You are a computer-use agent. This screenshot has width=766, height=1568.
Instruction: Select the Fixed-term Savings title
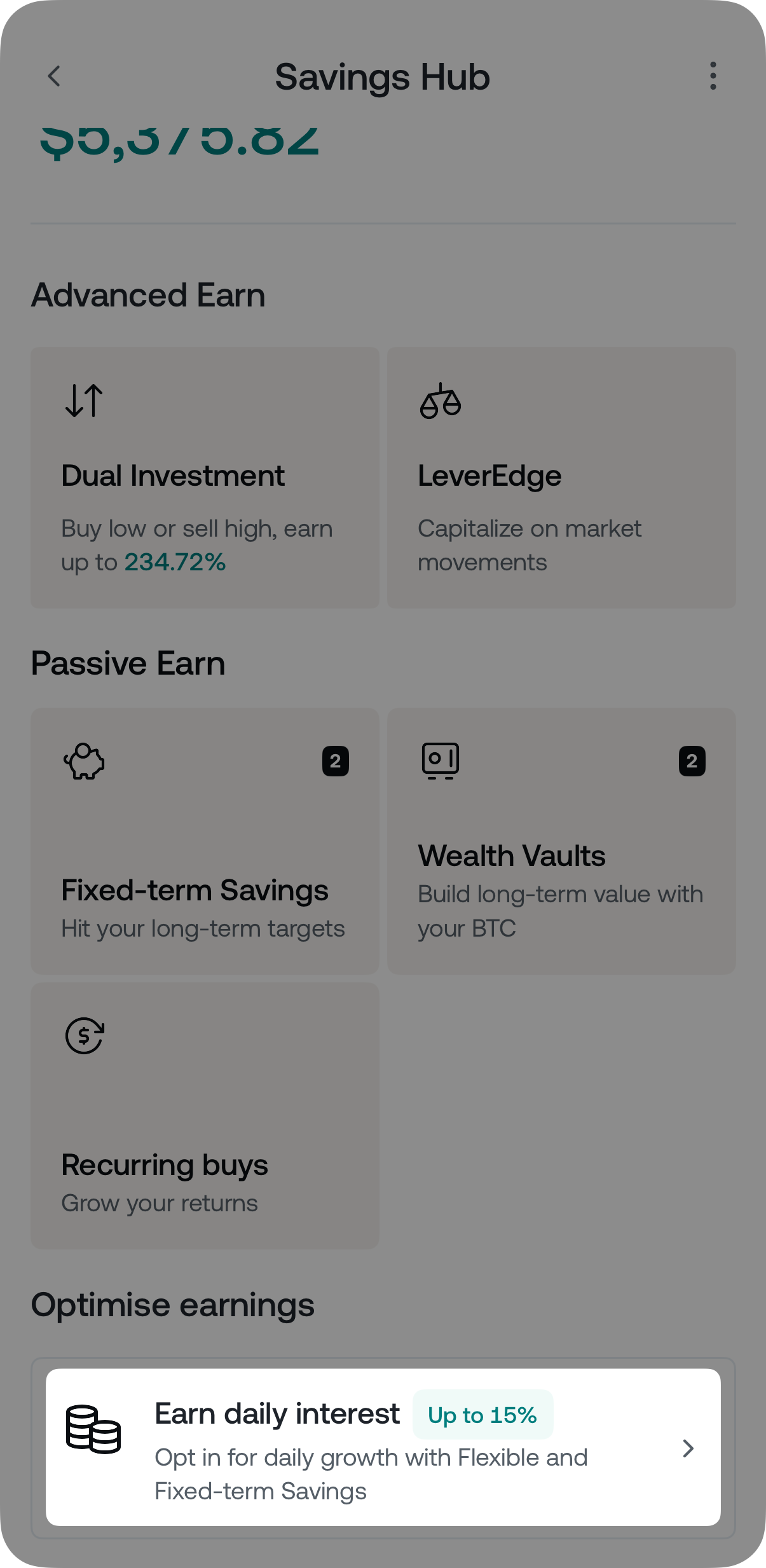pyautogui.click(x=195, y=890)
